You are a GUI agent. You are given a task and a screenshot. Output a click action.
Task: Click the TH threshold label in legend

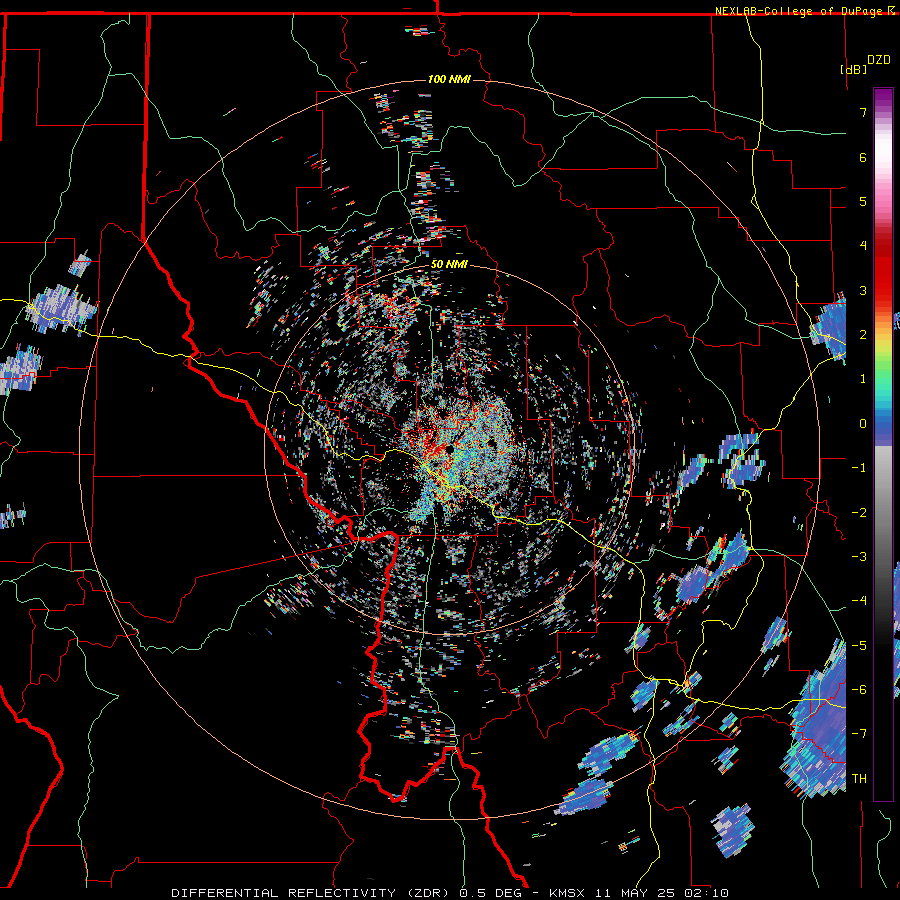click(x=859, y=778)
